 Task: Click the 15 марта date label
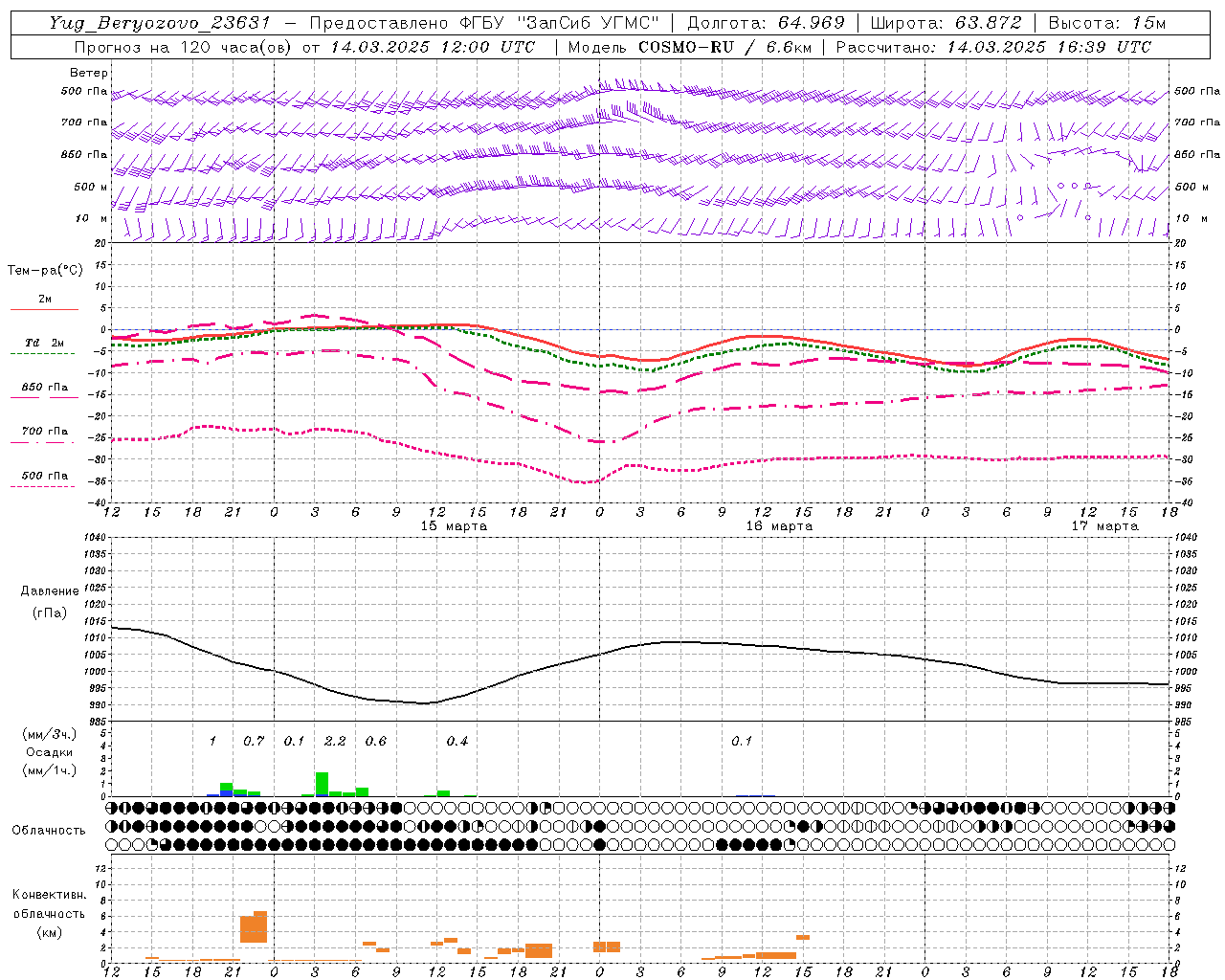454,526
